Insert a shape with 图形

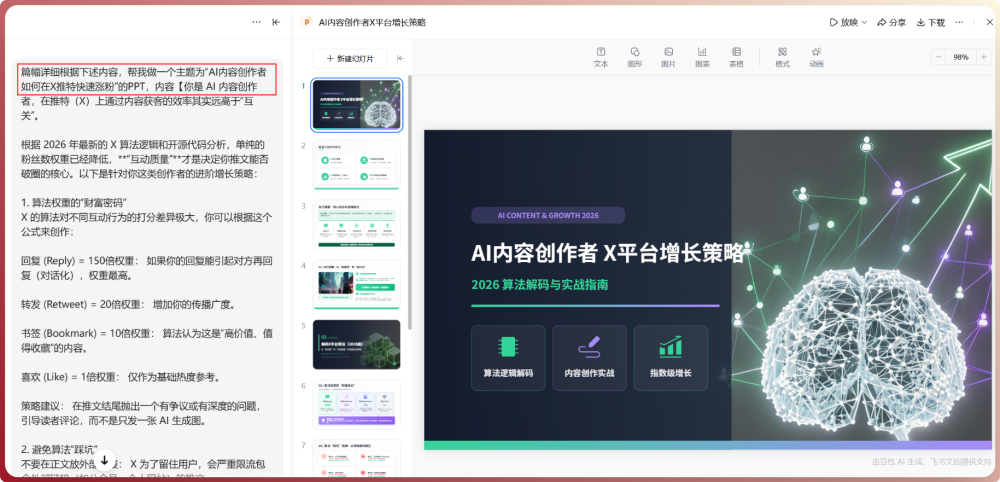[635, 57]
